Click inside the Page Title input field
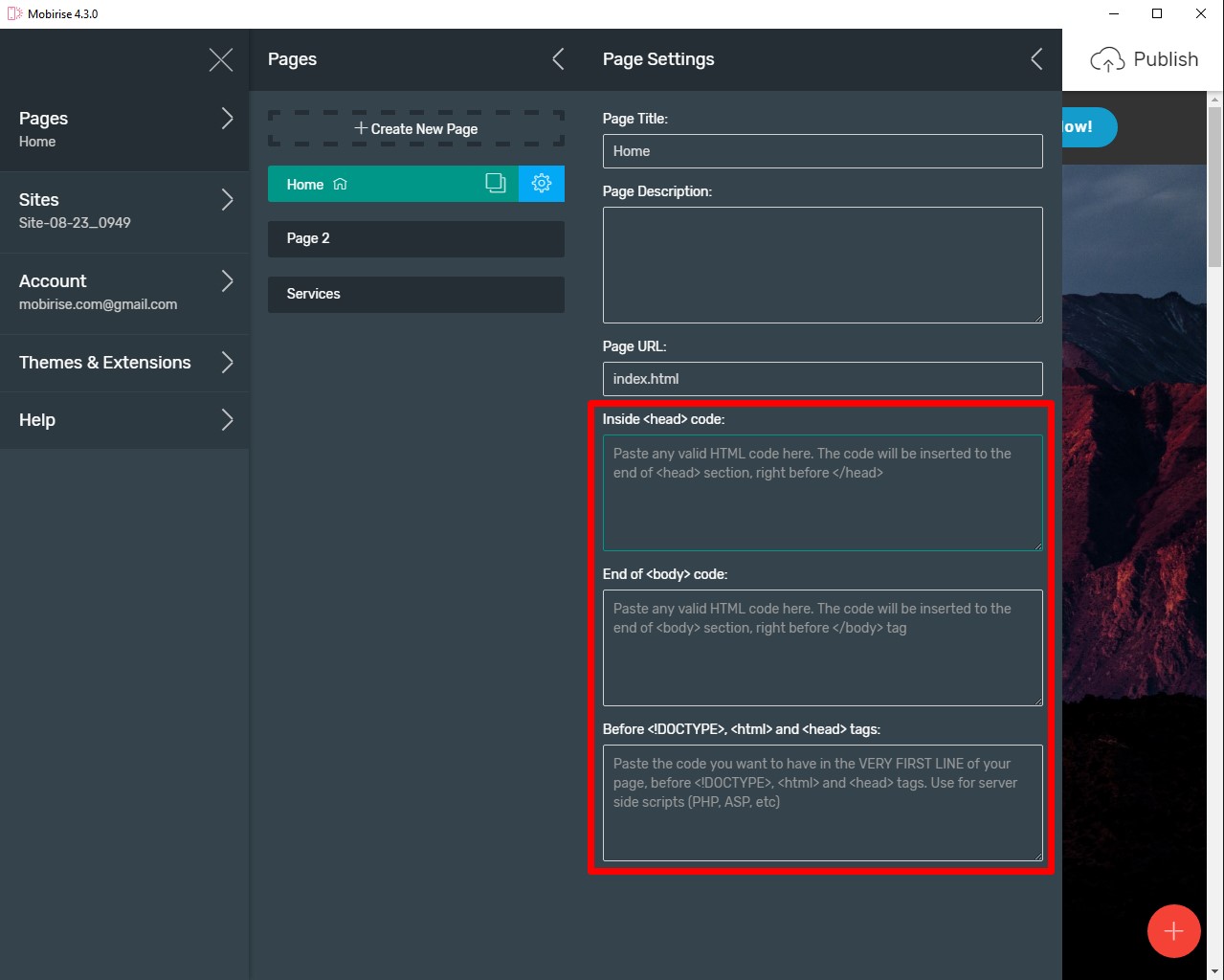 [x=822, y=150]
